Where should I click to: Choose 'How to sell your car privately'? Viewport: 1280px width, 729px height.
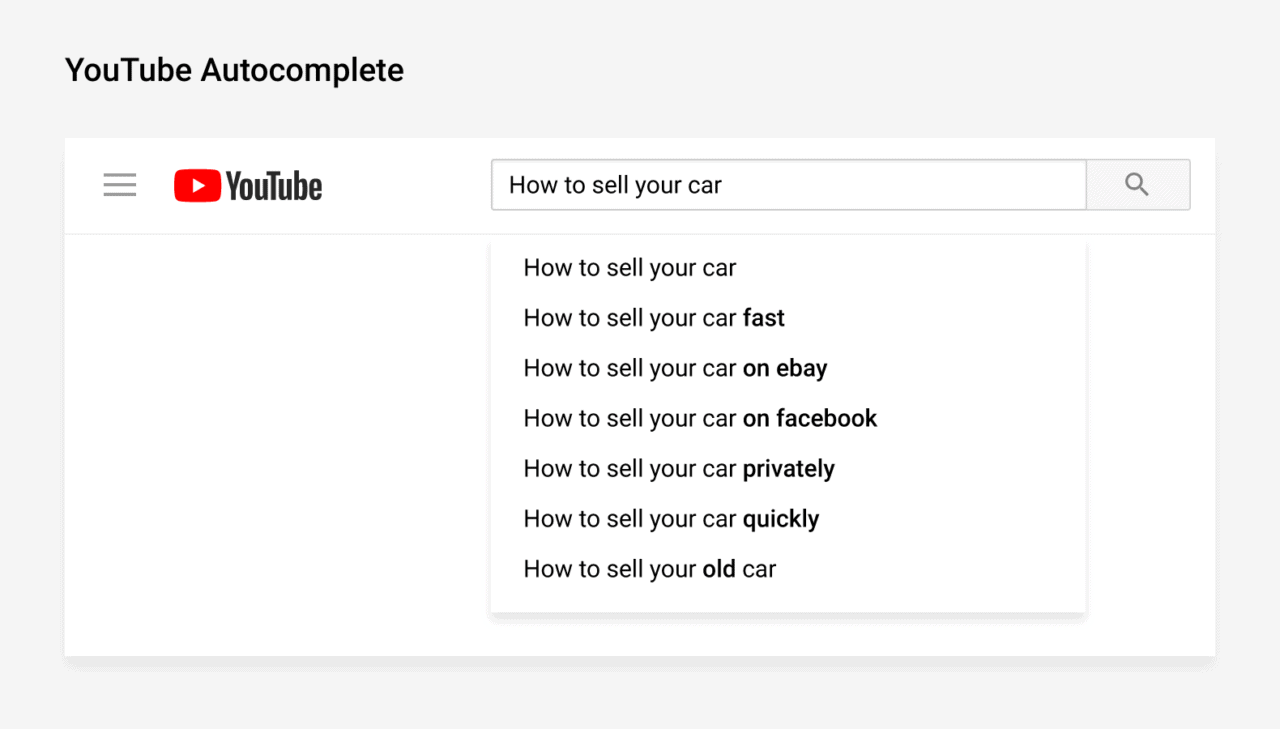pyautogui.click(x=678, y=468)
